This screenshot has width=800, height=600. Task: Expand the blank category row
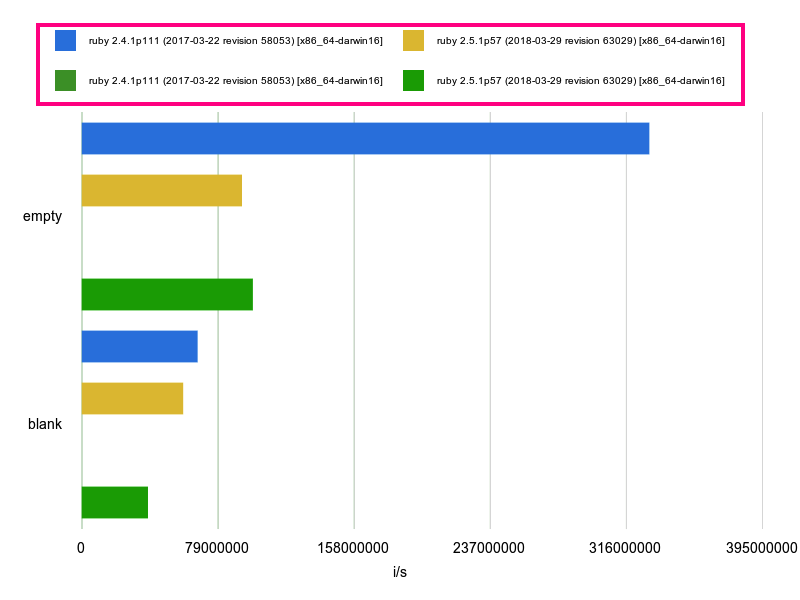coord(44,423)
